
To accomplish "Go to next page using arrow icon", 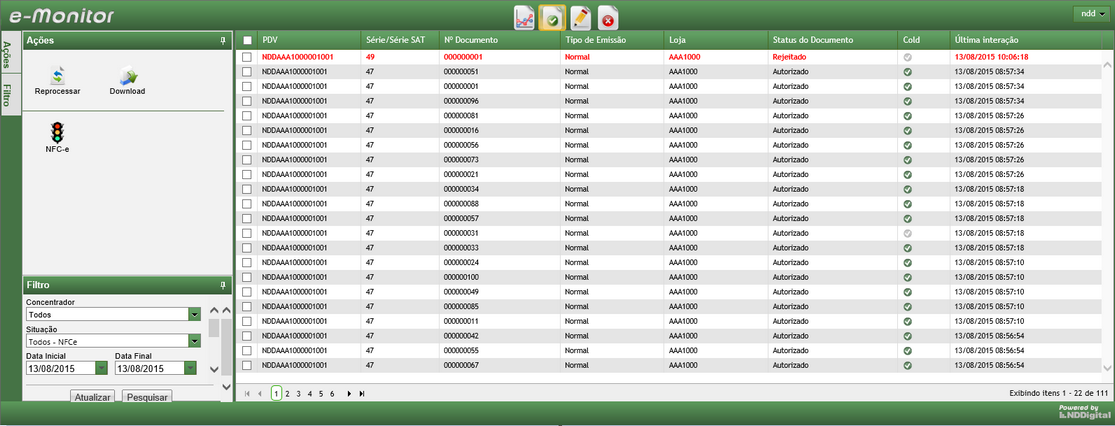I will tap(349, 394).
